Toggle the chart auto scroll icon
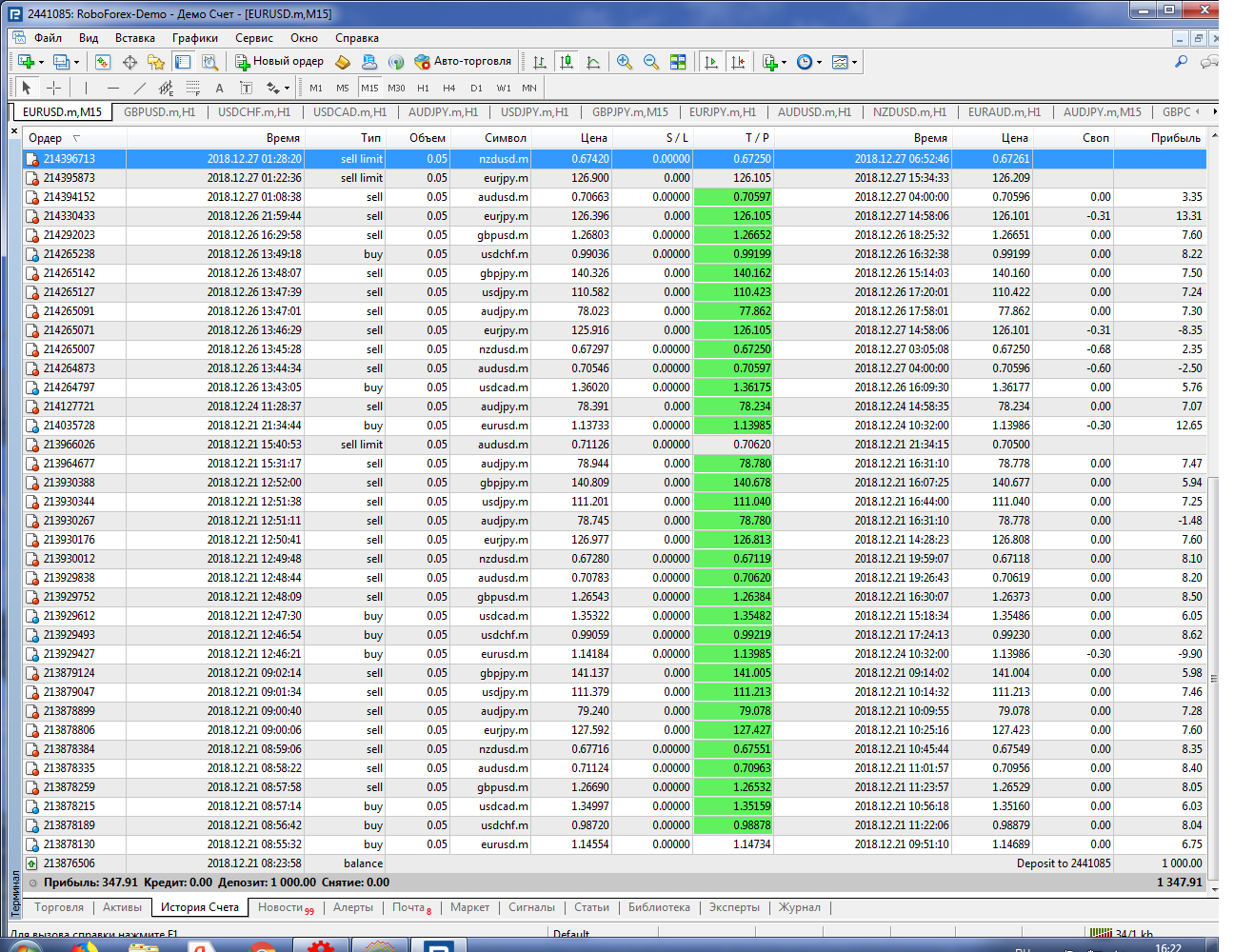The height and width of the screenshot is (952, 1234). [x=711, y=62]
